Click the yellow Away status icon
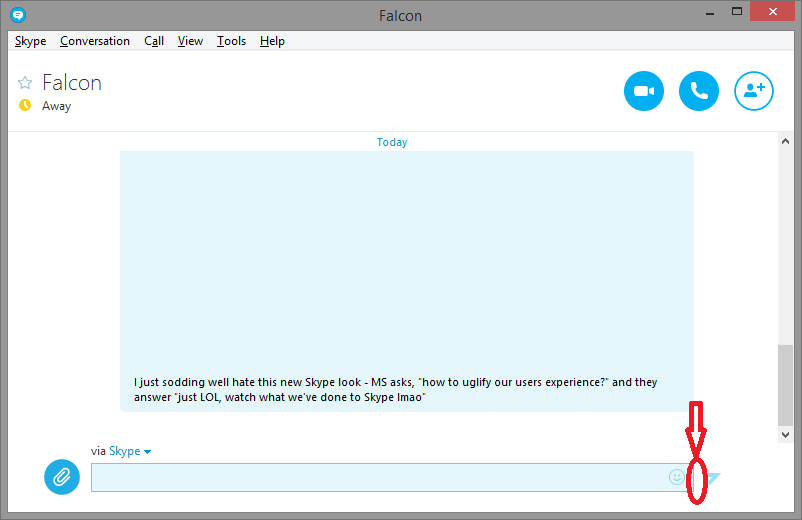 click(25, 105)
